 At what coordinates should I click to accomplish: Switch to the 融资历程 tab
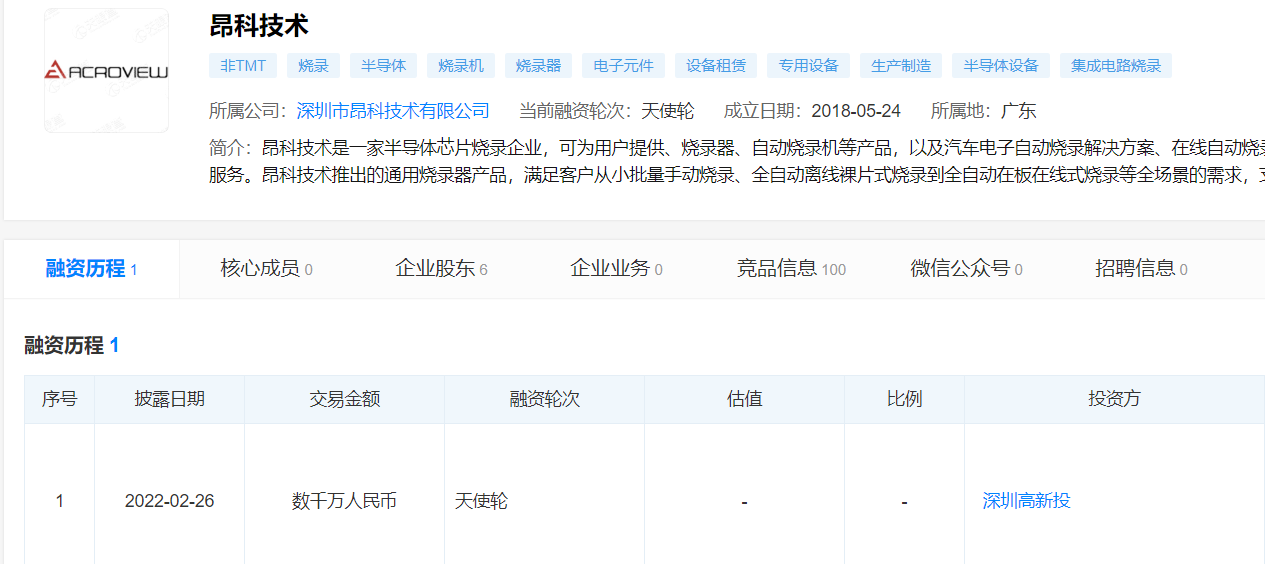click(x=91, y=268)
